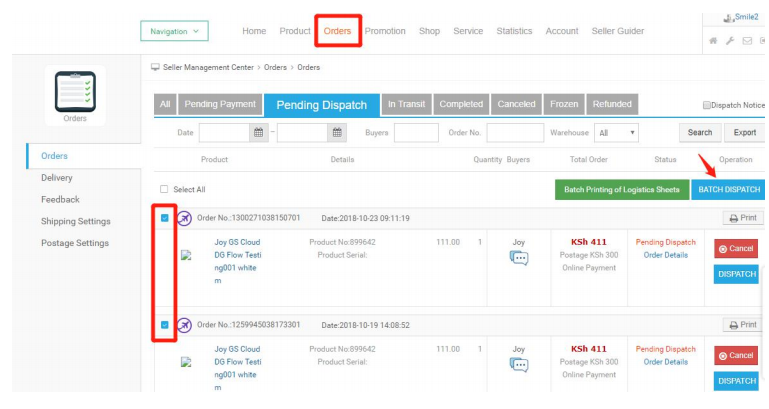Toggle the Select All checkbox
The image size is (769, 409).
click(165, 189)
